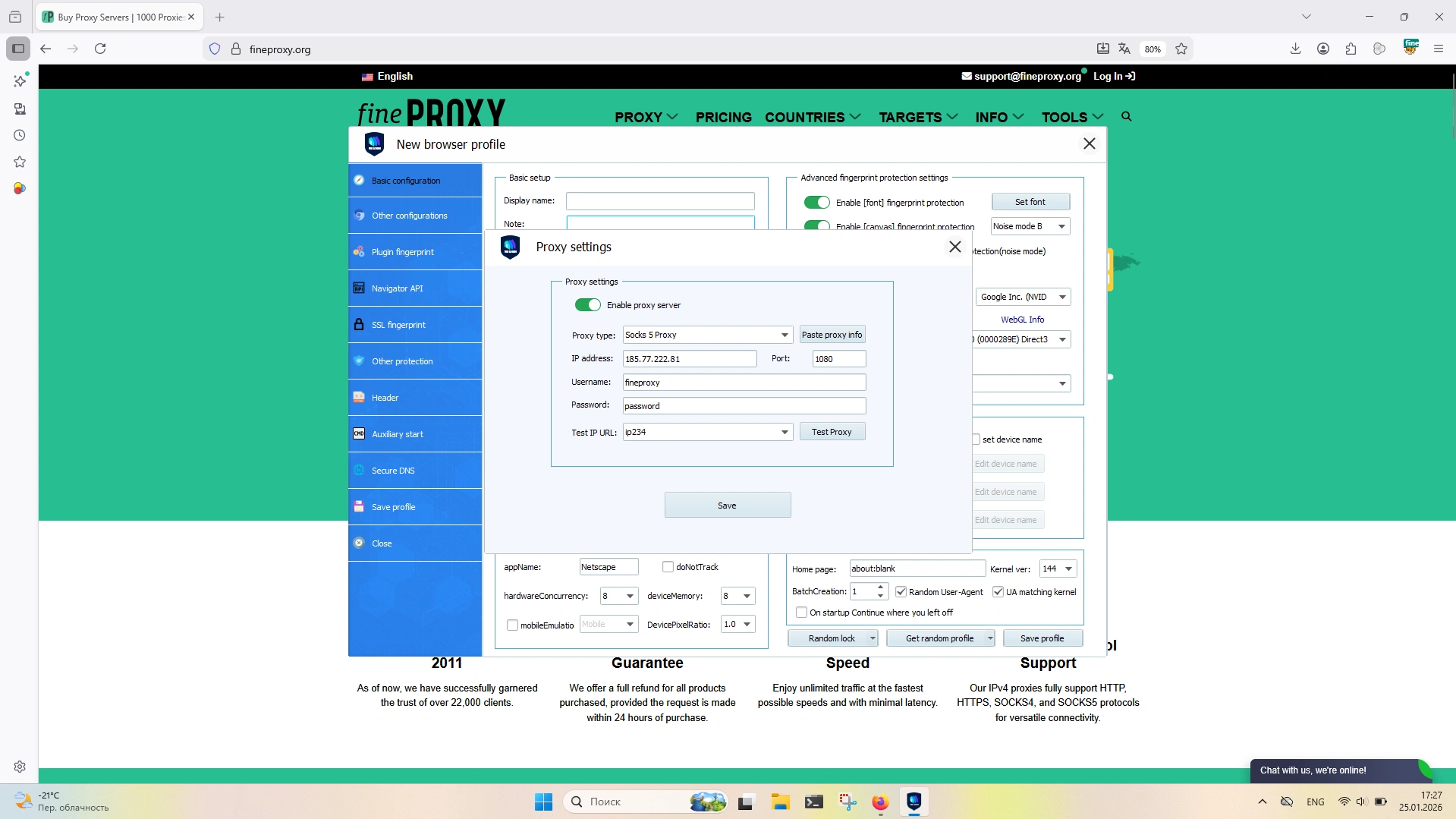The width and height of the screenshot is (1456, 819).
Task: Click the SSL fingerprint lock icon
Action: tap(359, 325)
